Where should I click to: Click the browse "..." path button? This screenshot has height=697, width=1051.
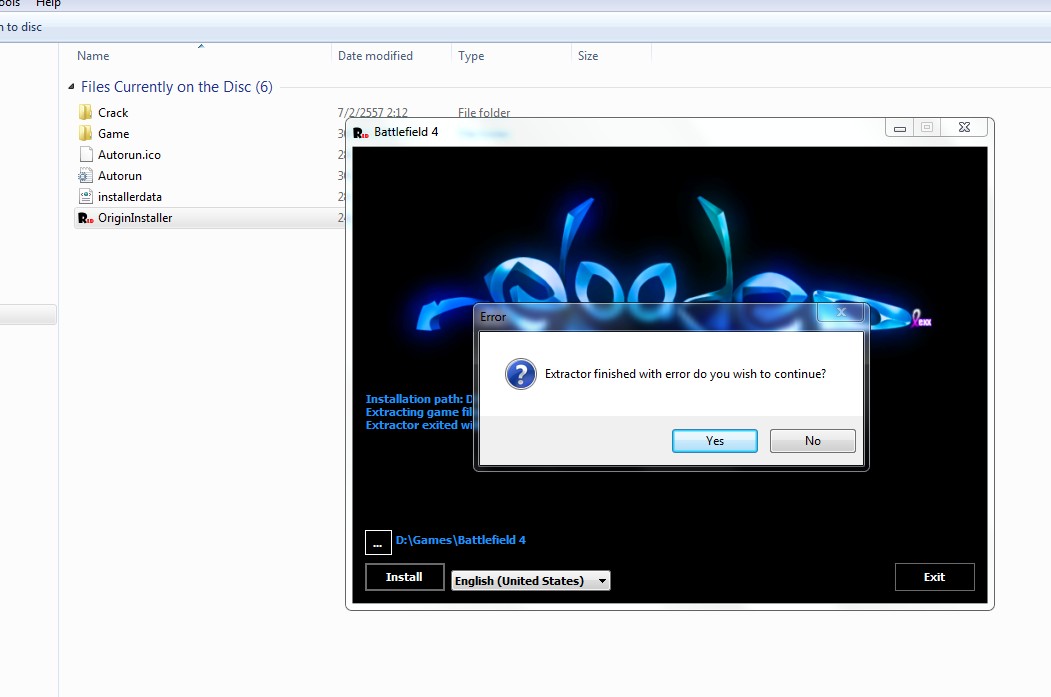pyautogui.click(x=377, y=542)
